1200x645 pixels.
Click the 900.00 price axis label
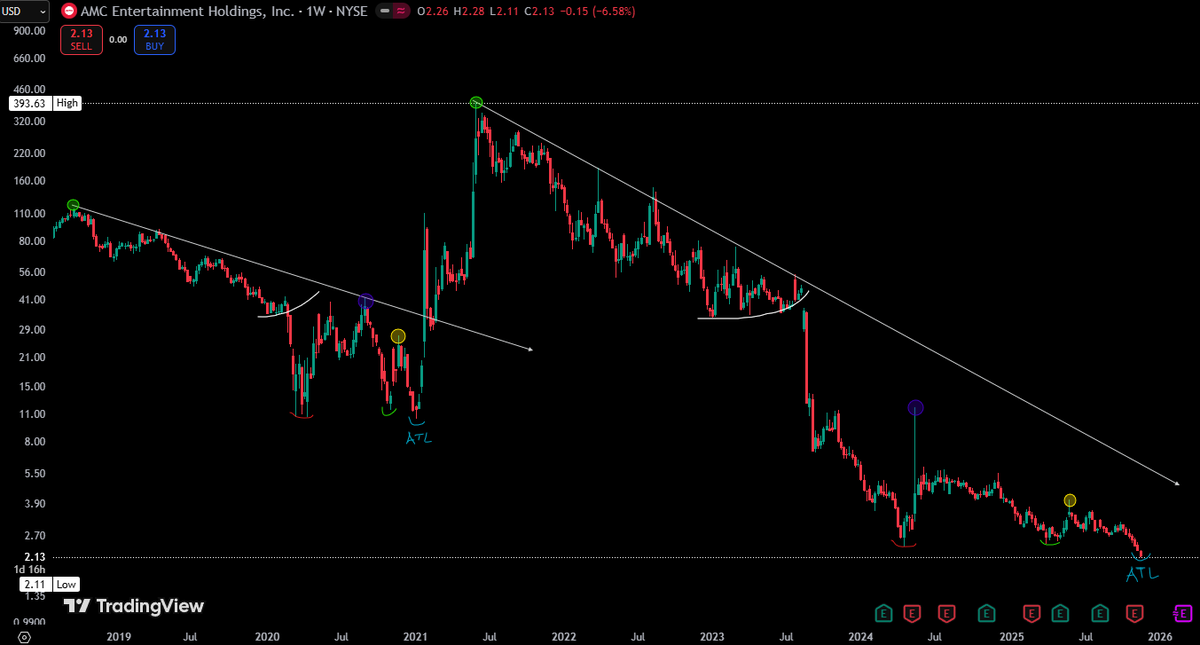tap(32, 30)
